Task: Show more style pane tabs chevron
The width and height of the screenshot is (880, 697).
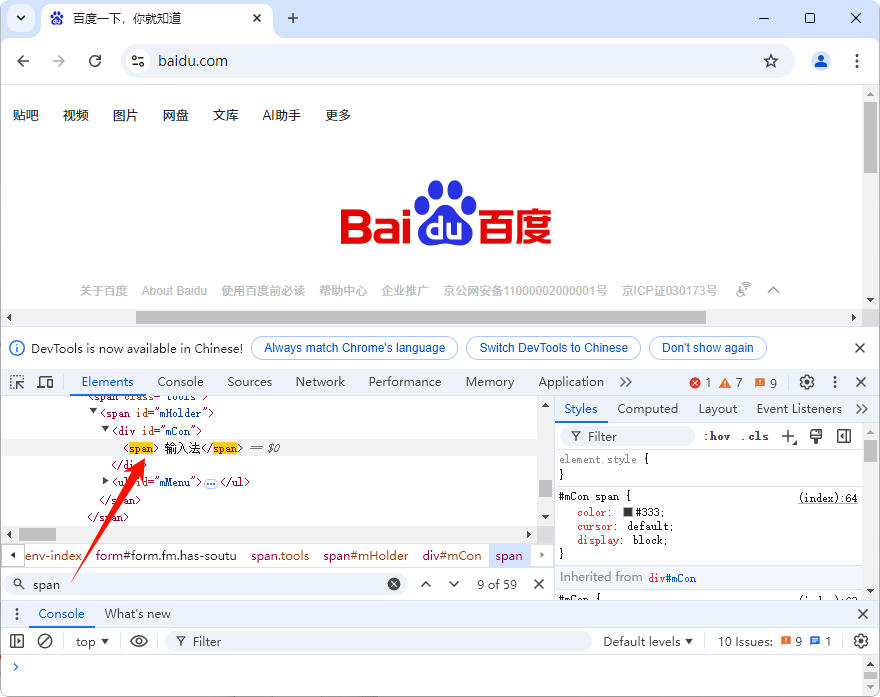Action: pyautogui.click(x=861, y=409)
